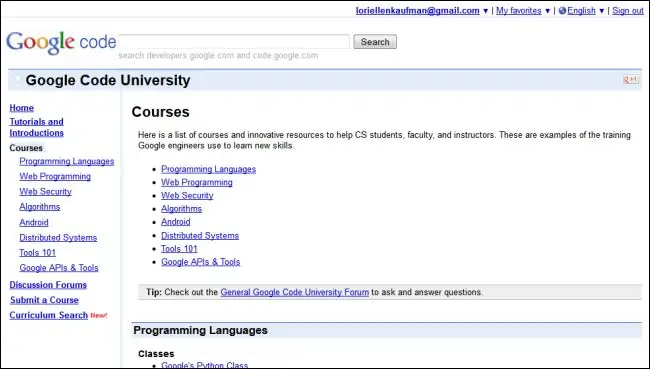Viewport: 650px width, 369px height.
Task: Click the Search button
Action: pyautogui.click(x=375, y=42)
